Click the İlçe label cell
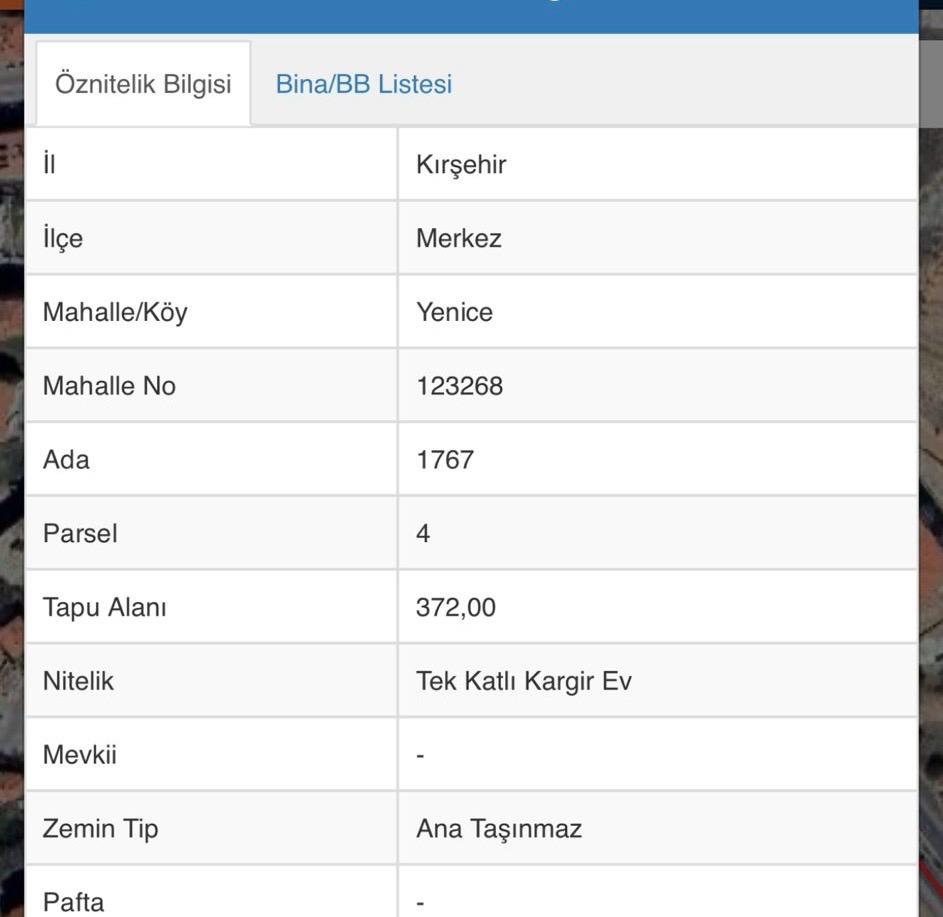 [211, 238]
